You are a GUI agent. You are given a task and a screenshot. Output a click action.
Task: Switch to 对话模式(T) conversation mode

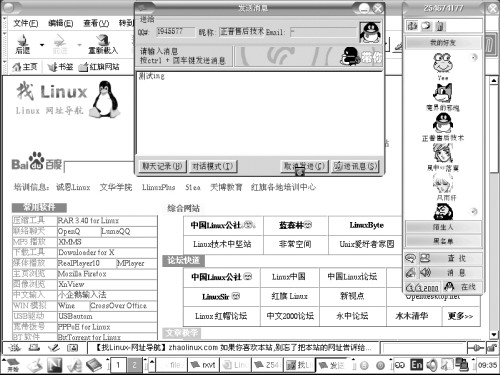tap(213, 166)
